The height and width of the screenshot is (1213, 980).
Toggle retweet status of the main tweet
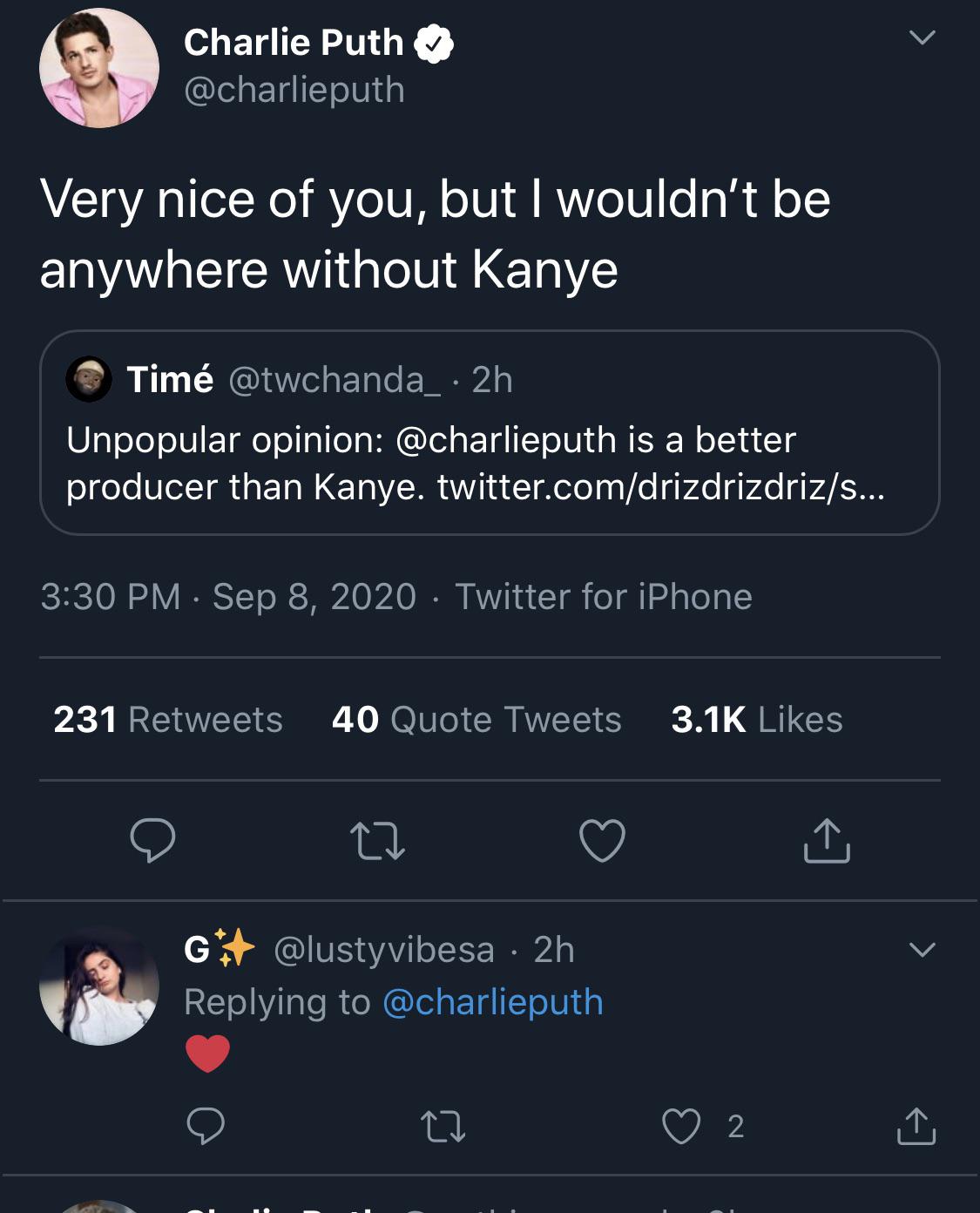tap(378, 842)
